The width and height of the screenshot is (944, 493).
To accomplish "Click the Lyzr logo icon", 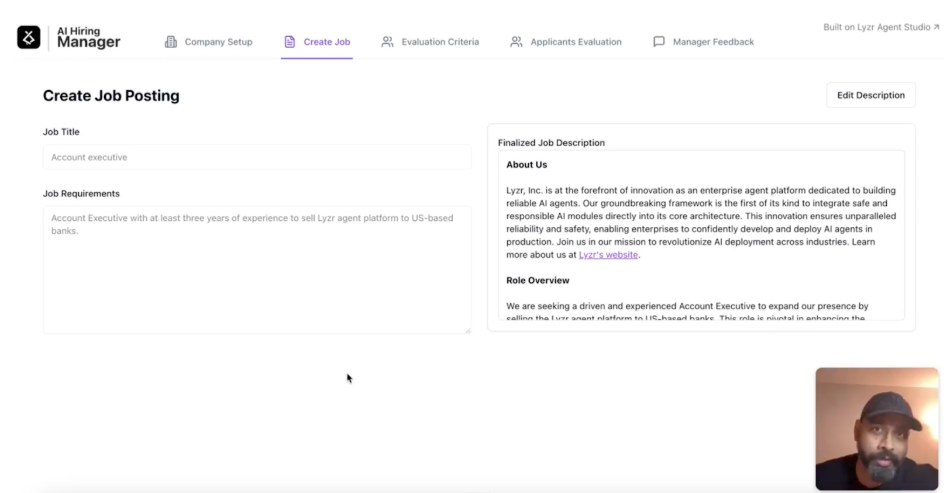I will [28, 37].
